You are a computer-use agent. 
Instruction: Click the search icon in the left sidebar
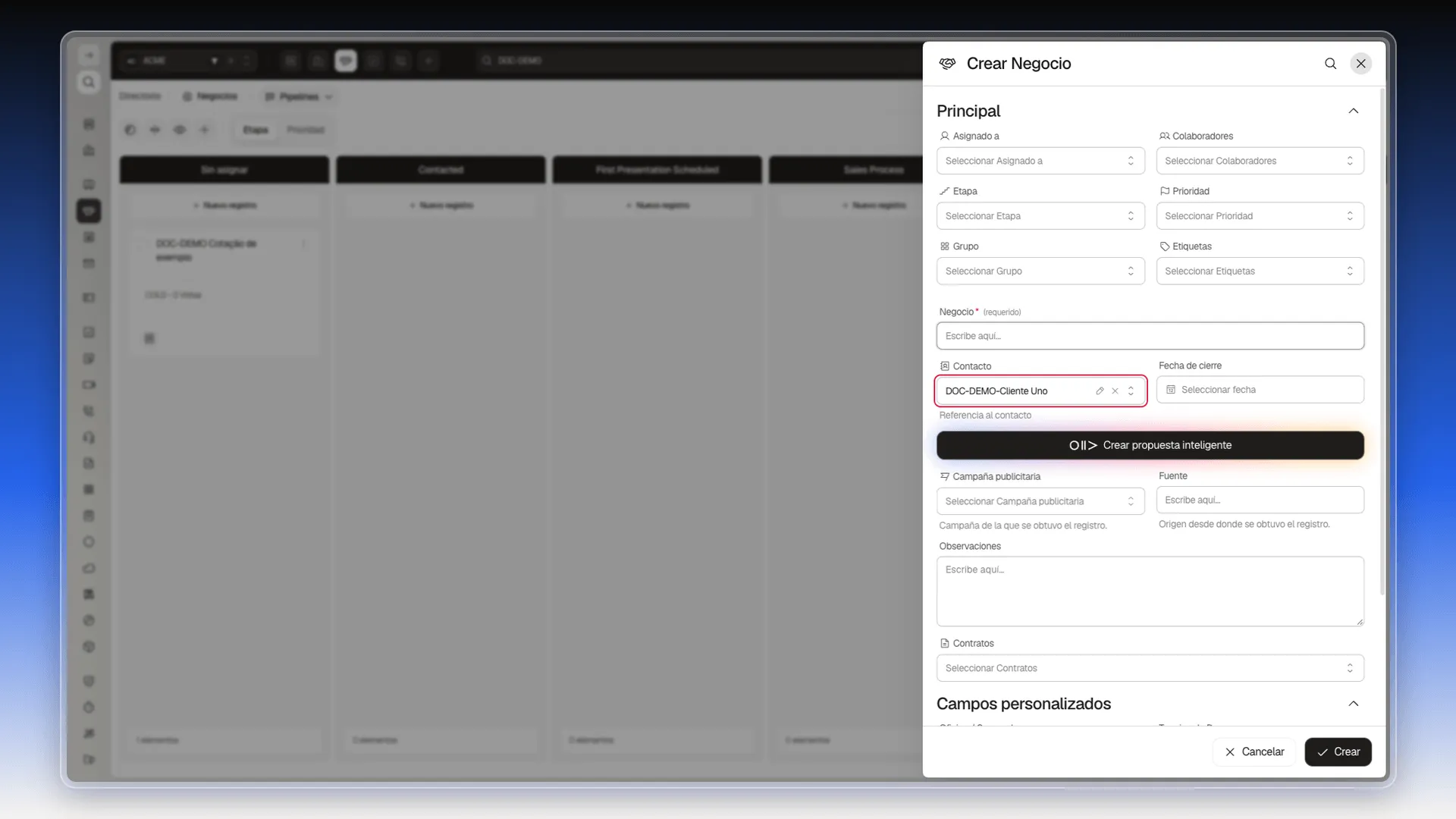point(89,82)
